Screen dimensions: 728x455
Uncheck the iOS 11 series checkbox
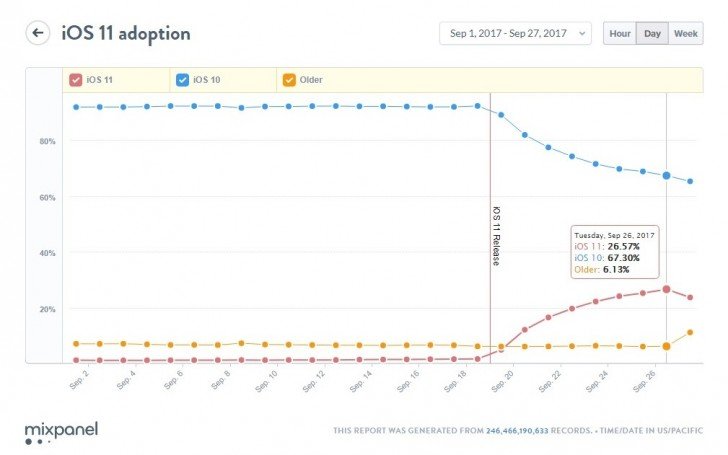pyautogui.click(x=76, y=80)
